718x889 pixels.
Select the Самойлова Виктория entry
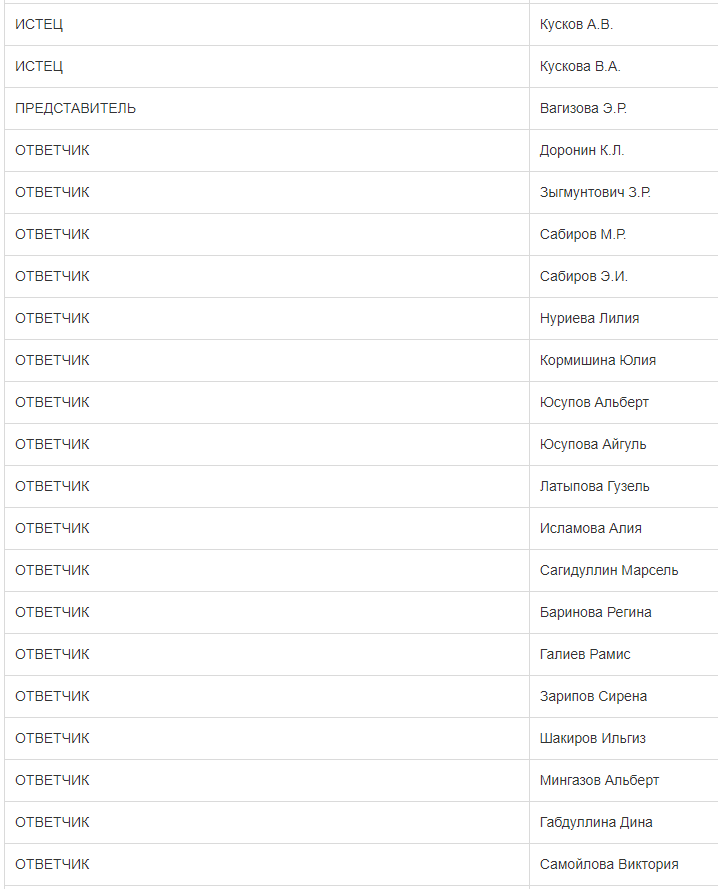609,864
